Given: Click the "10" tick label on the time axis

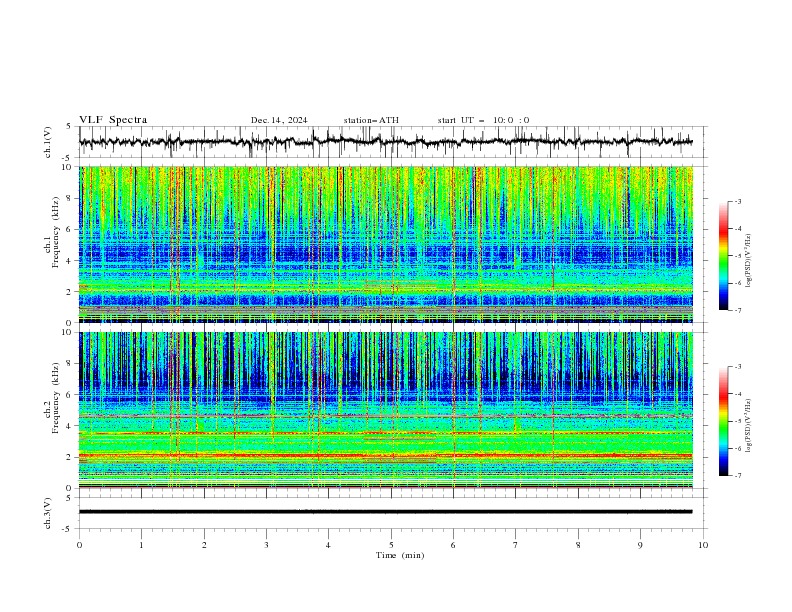Looking at the screenshot, I should [703, 545].
